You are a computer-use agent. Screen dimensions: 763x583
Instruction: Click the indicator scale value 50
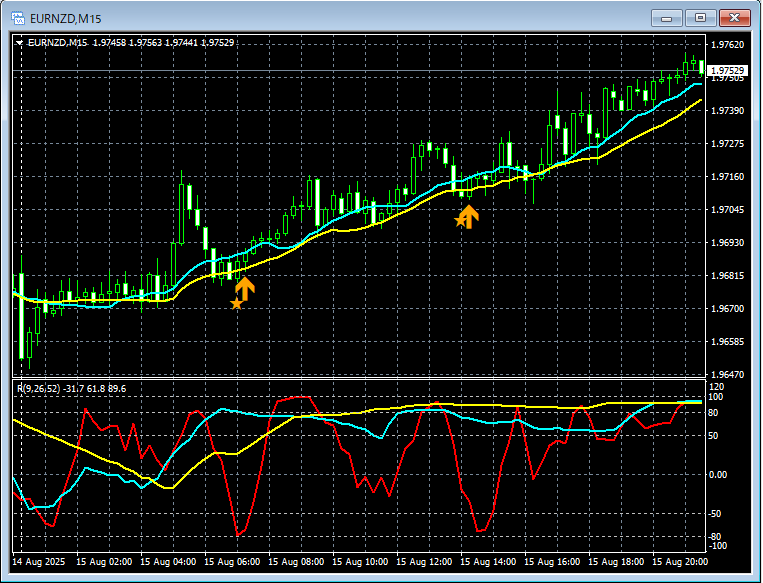(x=713, y=436)
